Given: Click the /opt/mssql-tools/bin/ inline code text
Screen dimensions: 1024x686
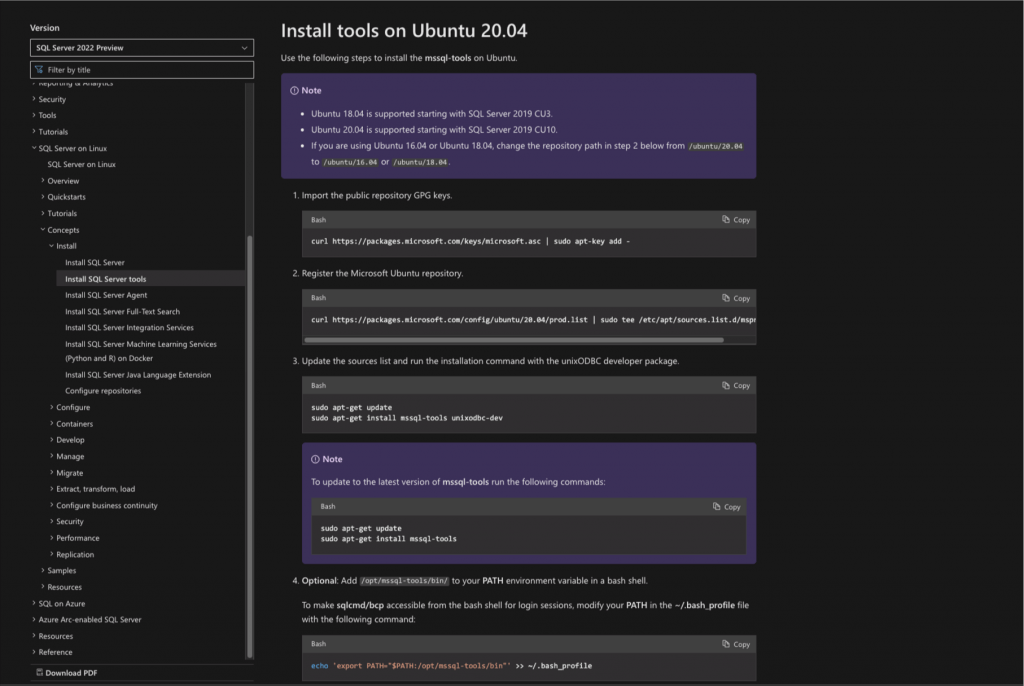Looking at the screenshot, I should tap(404, 581).
